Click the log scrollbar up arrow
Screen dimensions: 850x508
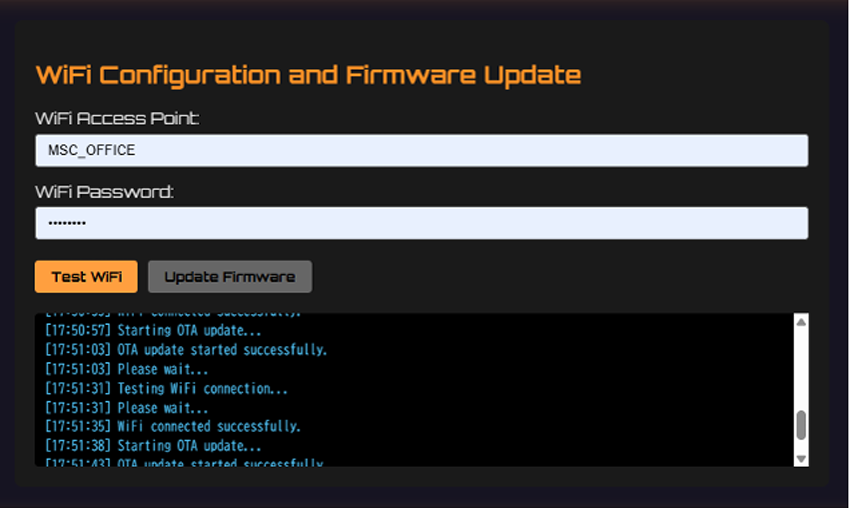pyautogui.click(x=800, y=322)
